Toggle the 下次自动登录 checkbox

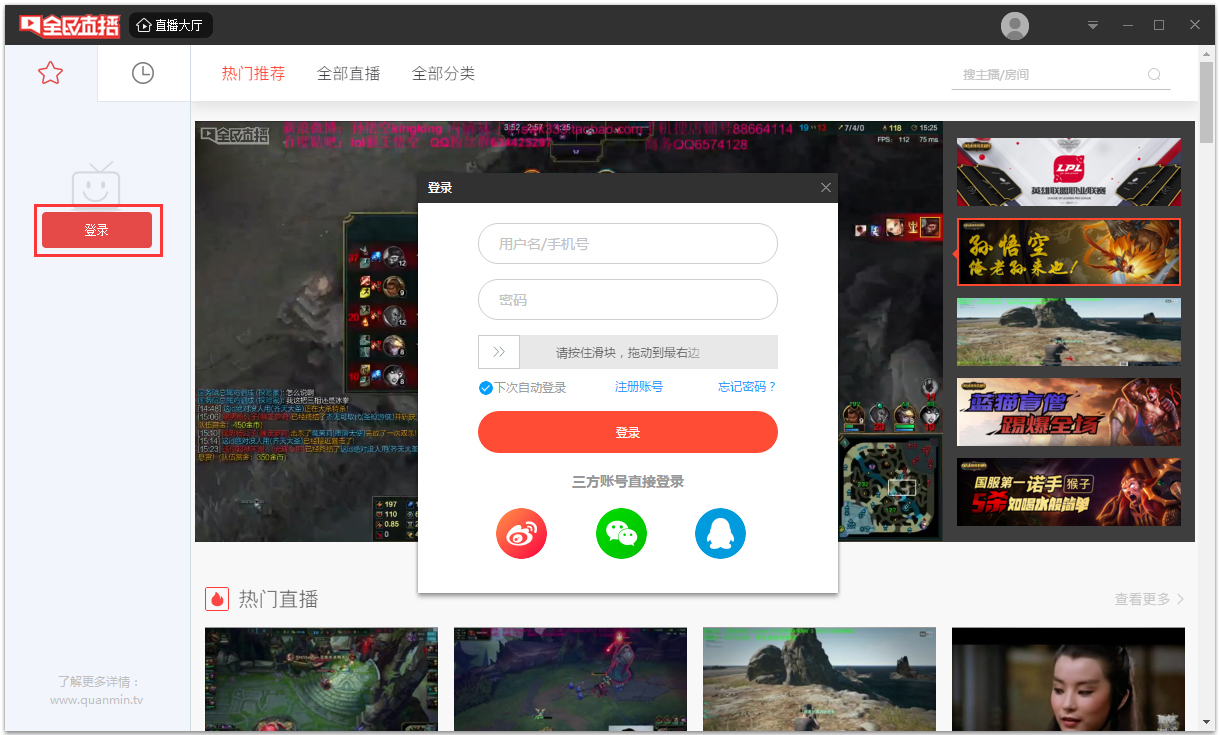click(485, 388)
